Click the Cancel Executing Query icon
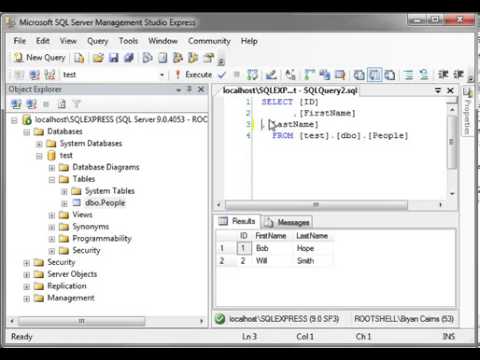Image resolution: width=480 pixels, height=360 pixels. pos(237,75)
